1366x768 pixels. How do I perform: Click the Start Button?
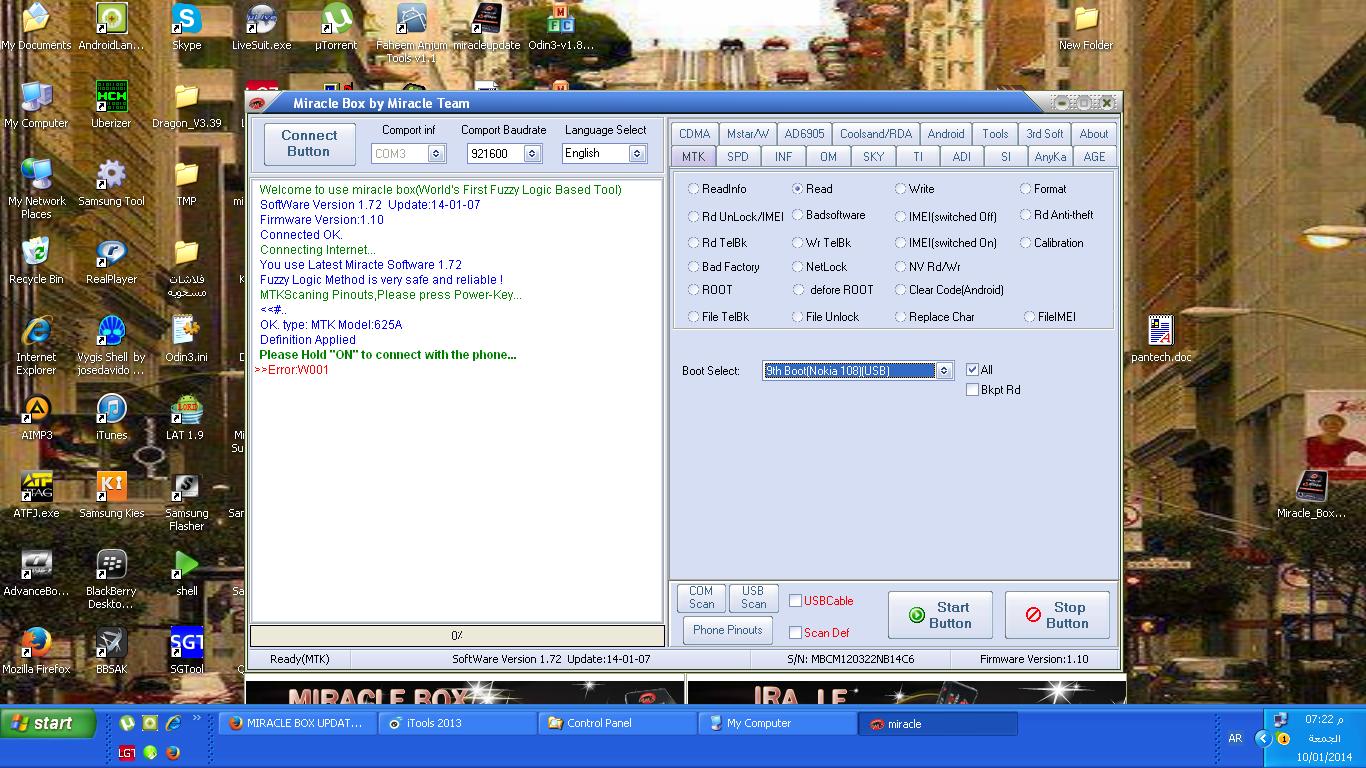click(941, 615)
